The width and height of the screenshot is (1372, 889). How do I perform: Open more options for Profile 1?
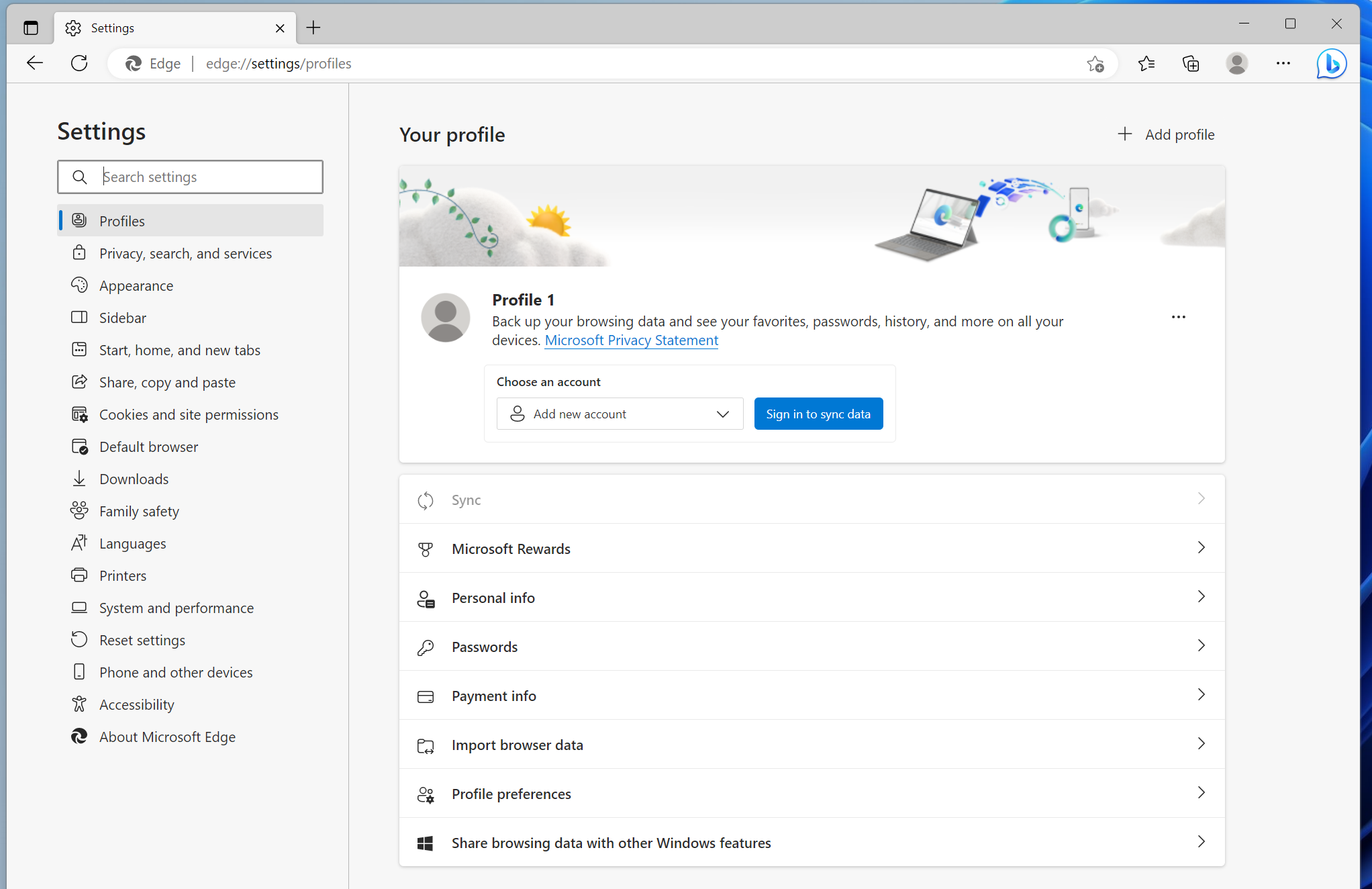(x=1178, y=317)
